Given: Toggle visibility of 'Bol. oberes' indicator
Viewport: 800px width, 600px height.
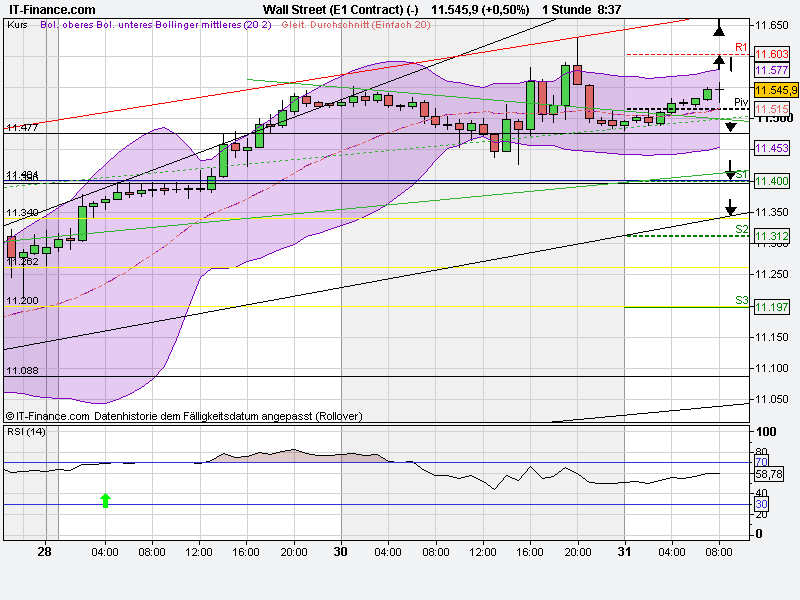Looking at the screenshot, I should tap(69, 28).
